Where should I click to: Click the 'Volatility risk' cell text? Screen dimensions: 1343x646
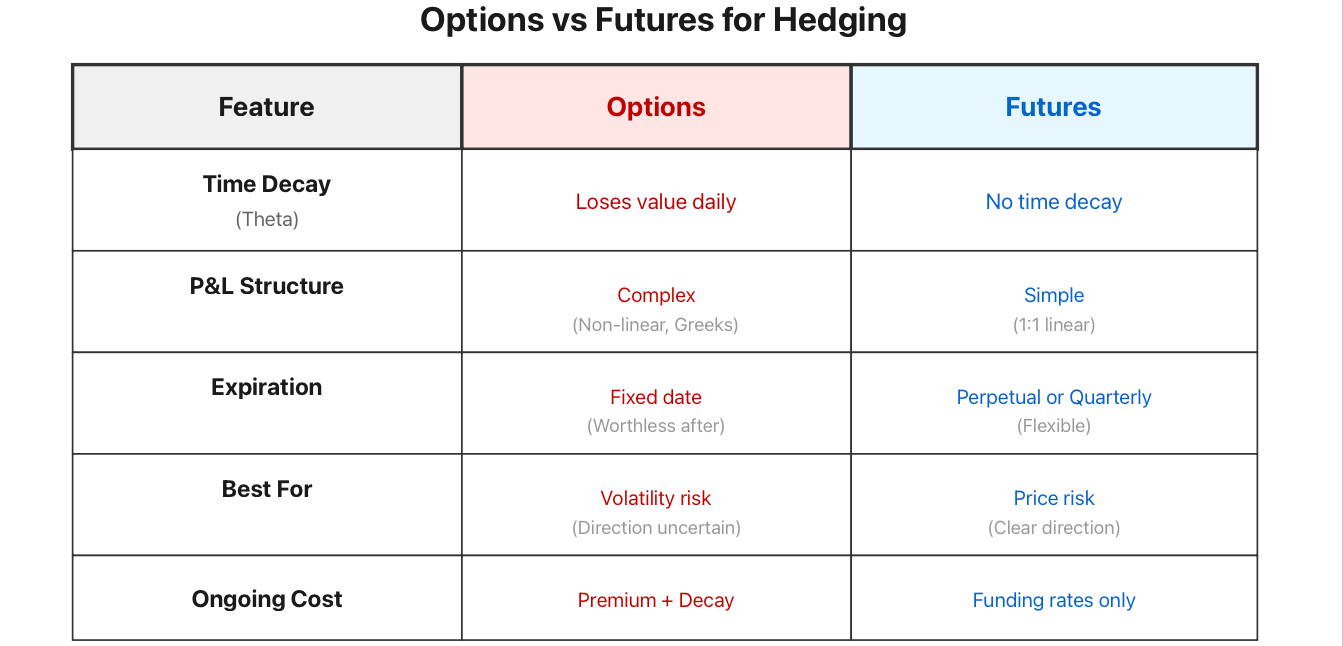(656, 498)
